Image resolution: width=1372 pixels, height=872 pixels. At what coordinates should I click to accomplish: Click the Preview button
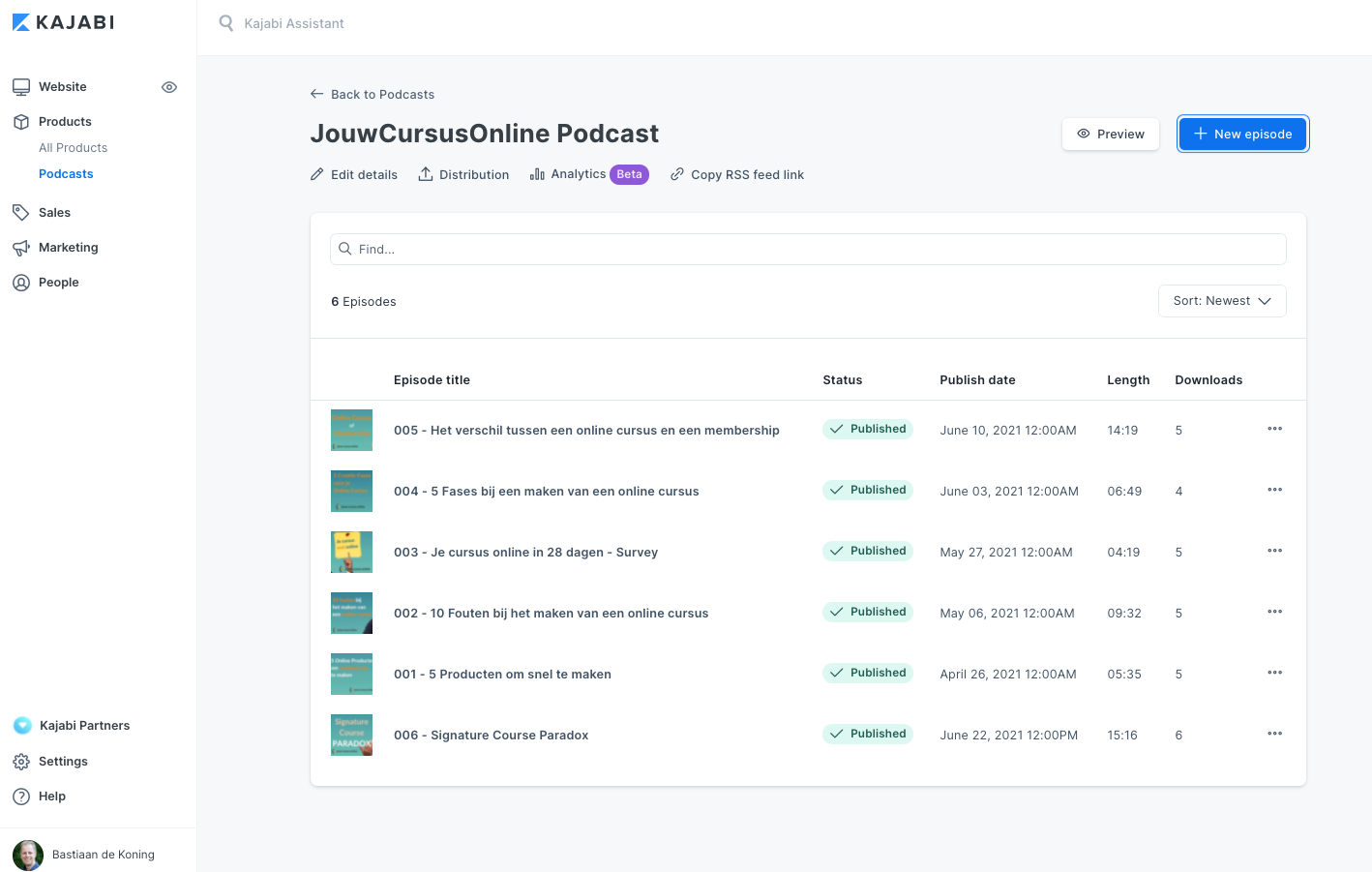coord(1111,135)
